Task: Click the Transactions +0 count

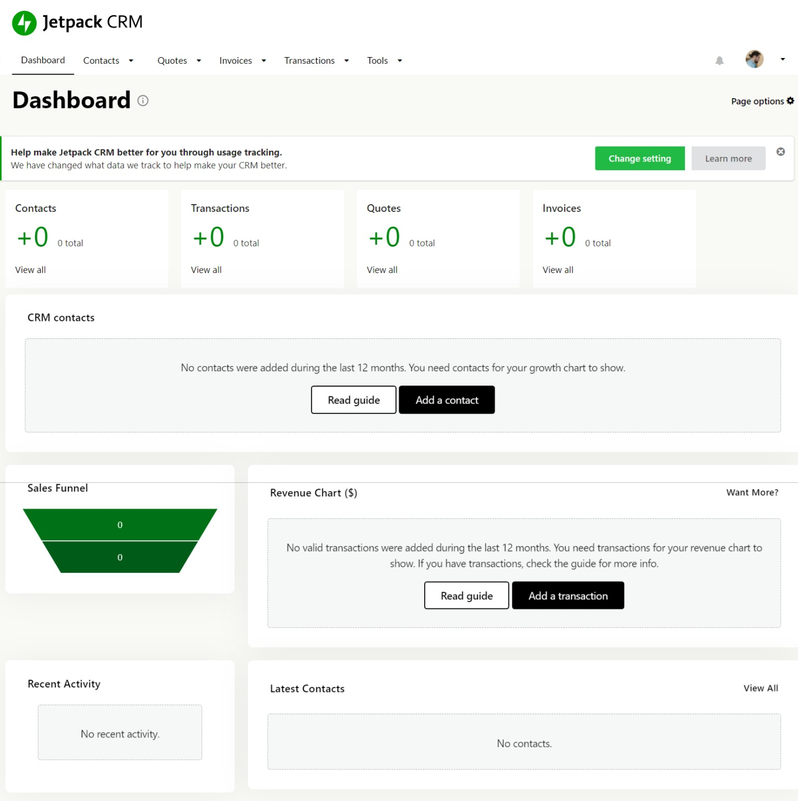Action: pos(208,237)
